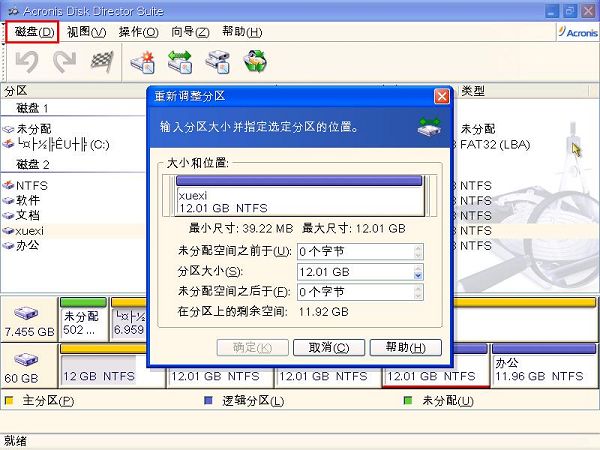Click the disabled 确定(K) button
The width and height of the screenshot is (600, 450).
tap(253, 348)
